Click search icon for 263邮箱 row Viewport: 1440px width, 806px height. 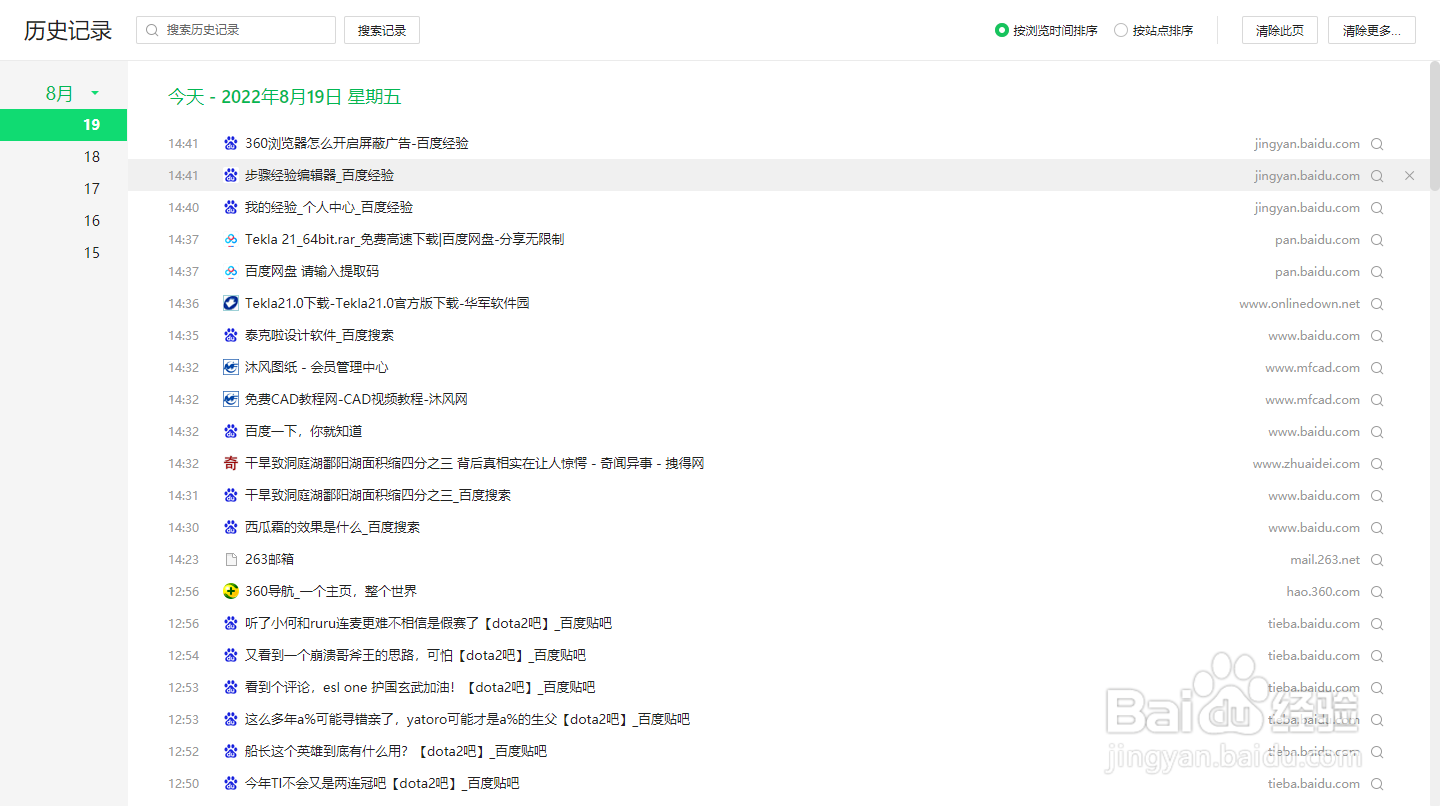coord(1377,560)
